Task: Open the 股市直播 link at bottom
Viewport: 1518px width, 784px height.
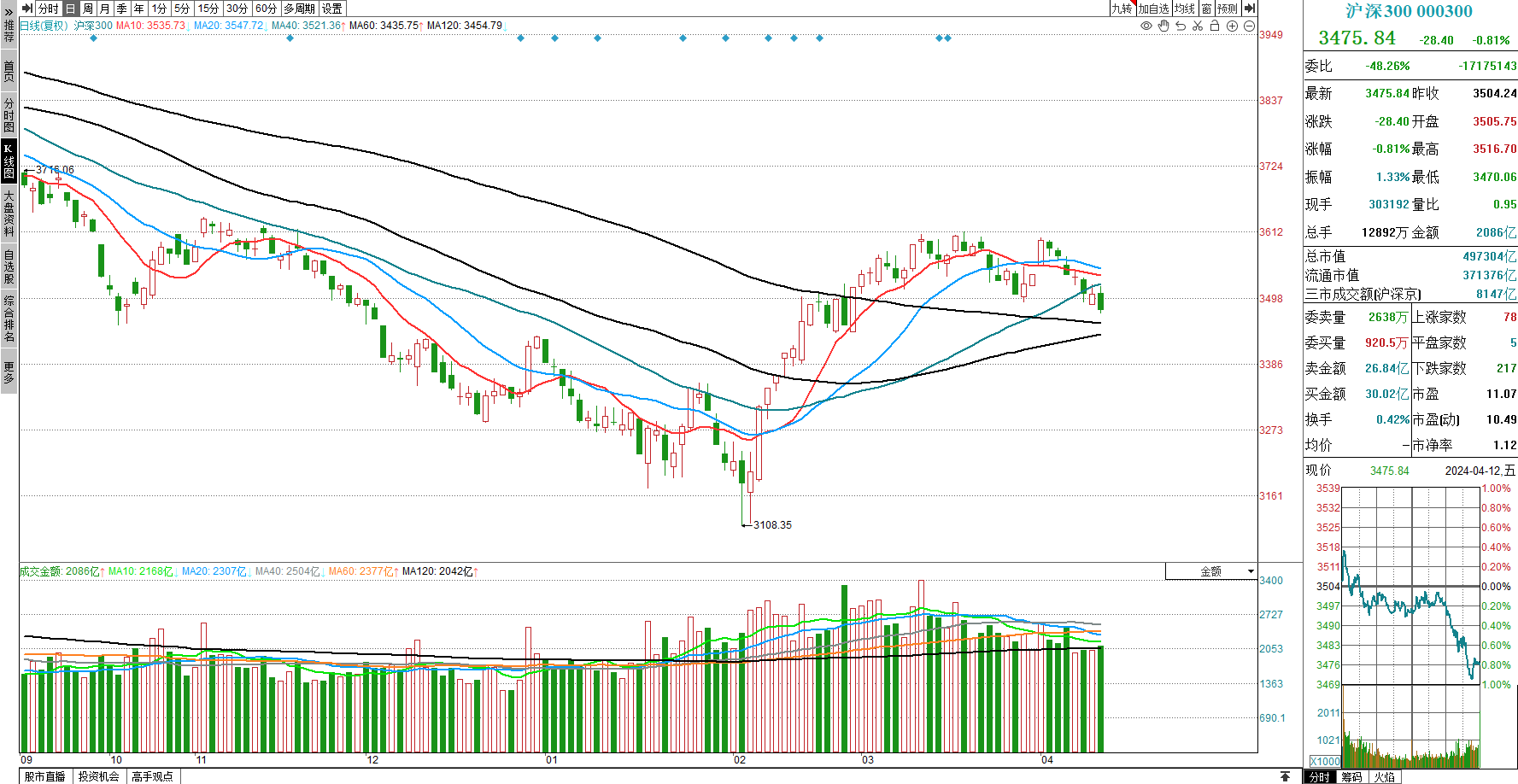Action: click(x=44, y=776)
